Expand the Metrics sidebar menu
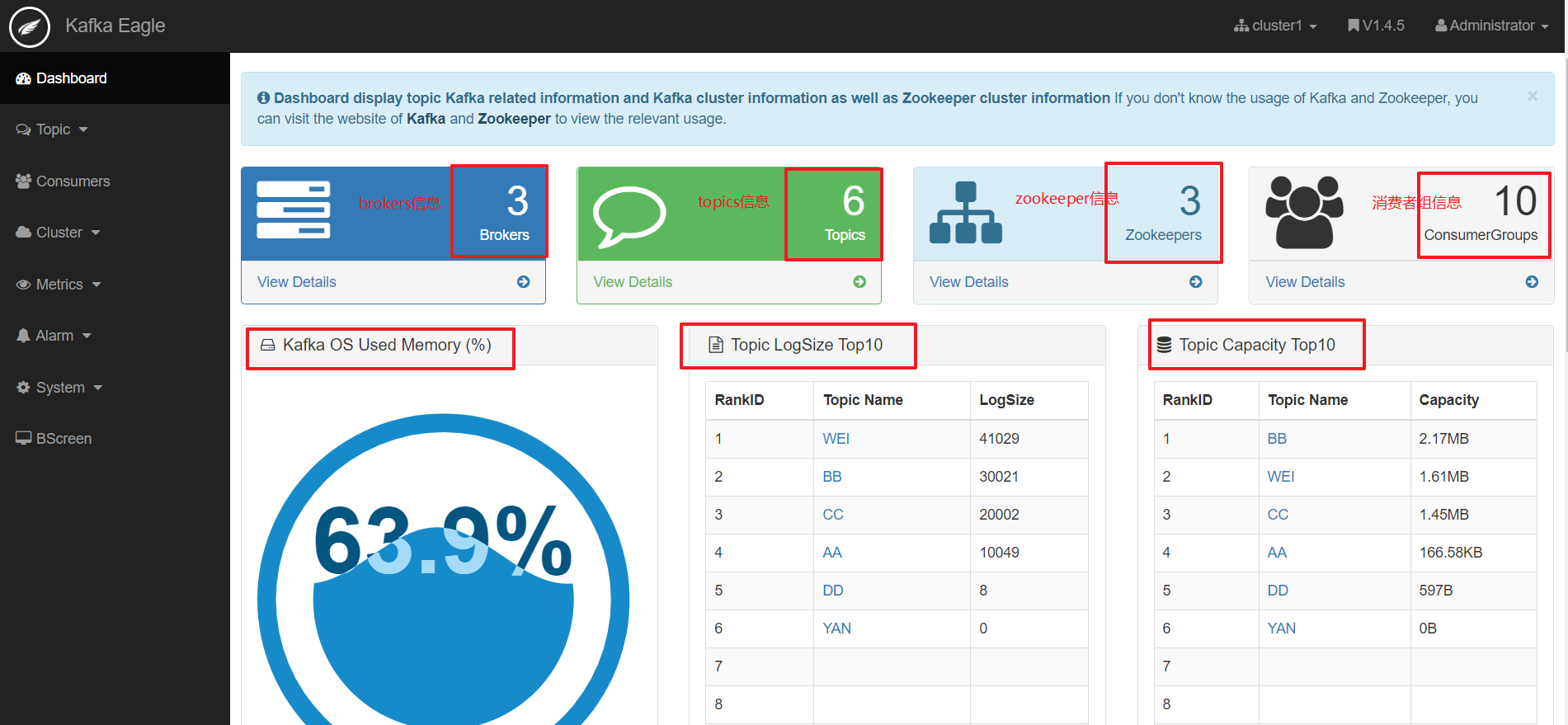The image size is (1568, 725). click(x=115, y=285)
